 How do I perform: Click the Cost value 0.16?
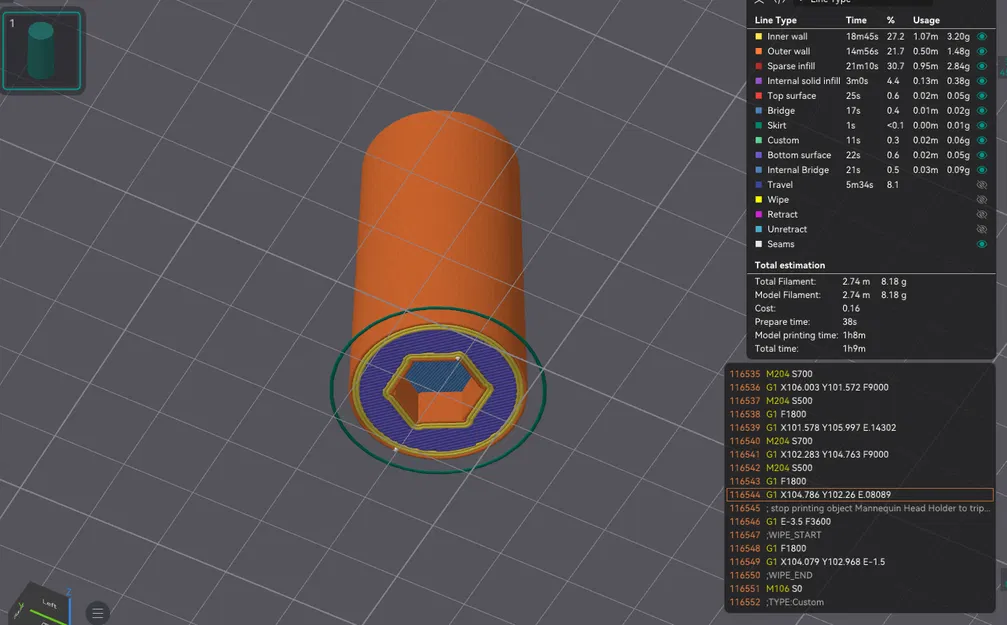pyautogui.click(x=851, y=308)
